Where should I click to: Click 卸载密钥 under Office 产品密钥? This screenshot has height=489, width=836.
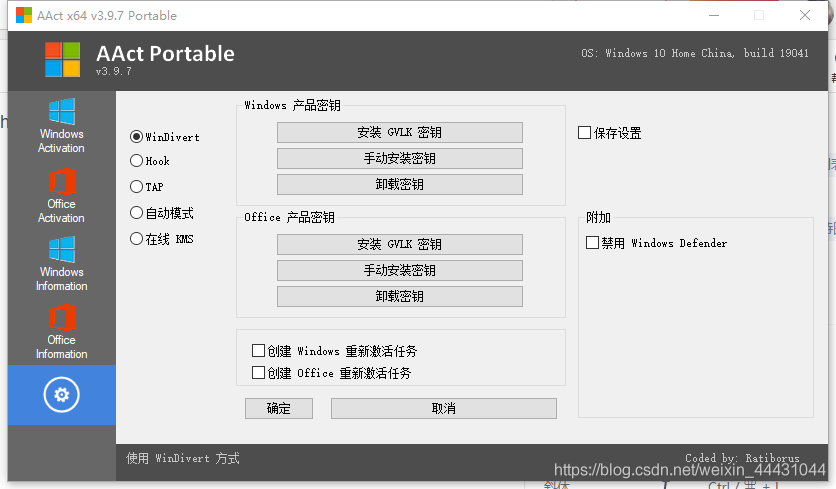click(399, 296)
